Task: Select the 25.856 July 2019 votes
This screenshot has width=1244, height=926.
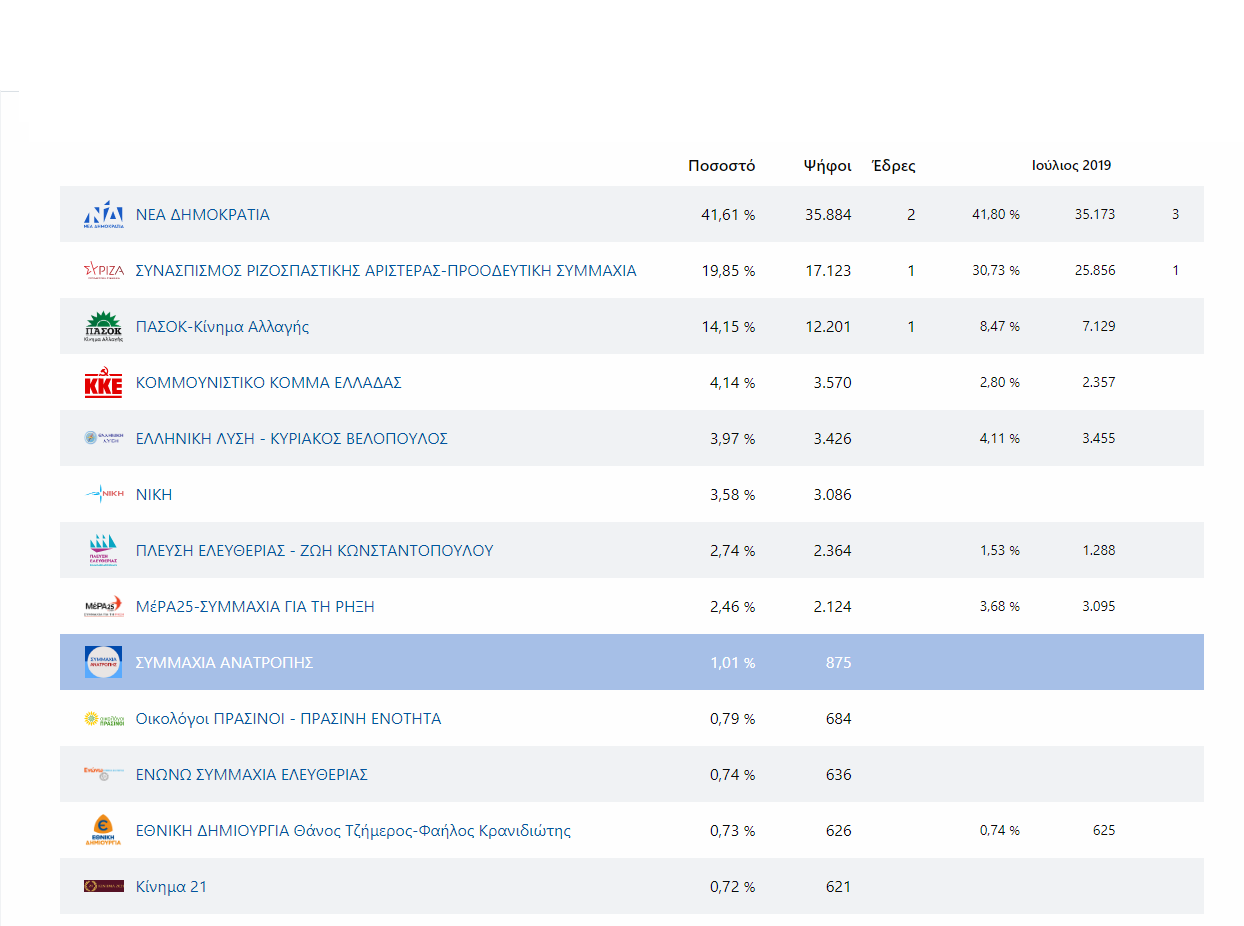Action: pyautogui.click(x=1095, y=271)
